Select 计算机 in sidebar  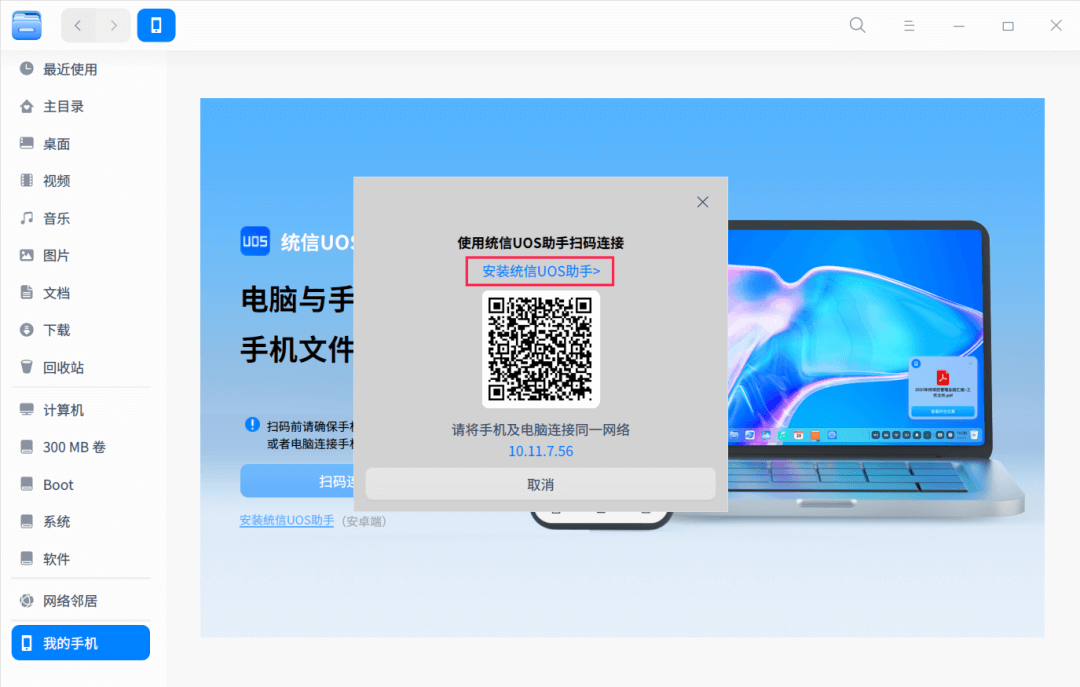tap(81, 410)
